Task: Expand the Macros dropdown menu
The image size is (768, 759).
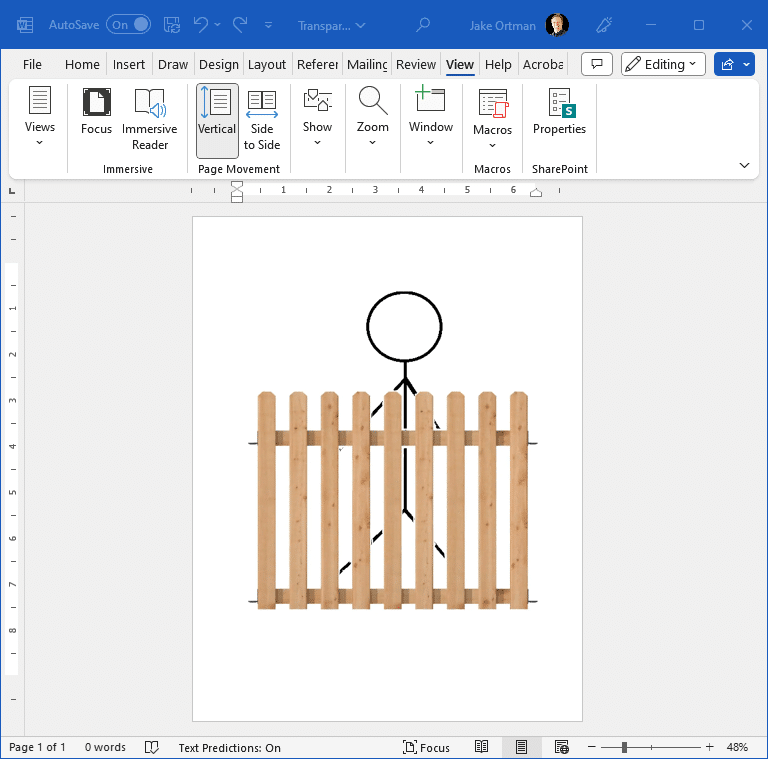Action: [x=492, y=119]
